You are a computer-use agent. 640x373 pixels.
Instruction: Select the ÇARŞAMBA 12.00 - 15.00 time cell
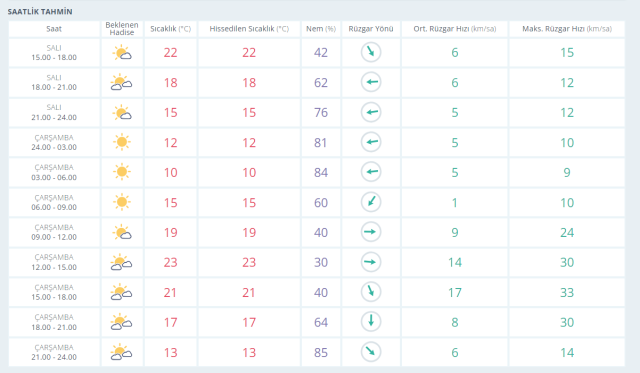tap(54, 262)
